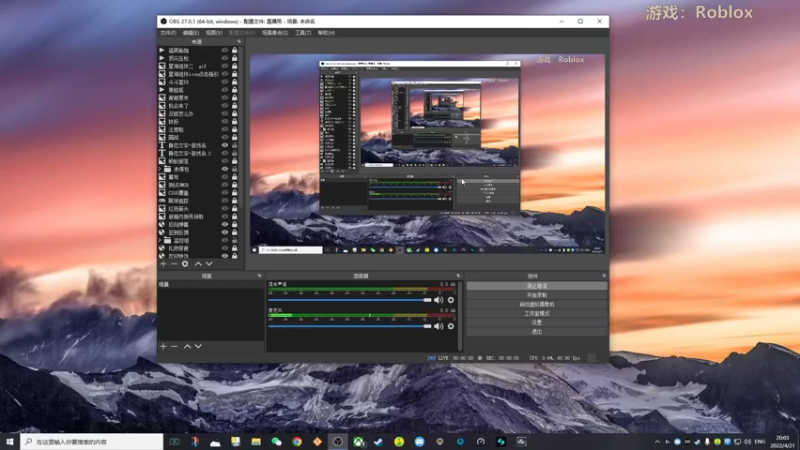The image size is (800, 450).
Task: Hide the 表情包 folder group
Action: point(225,169)
